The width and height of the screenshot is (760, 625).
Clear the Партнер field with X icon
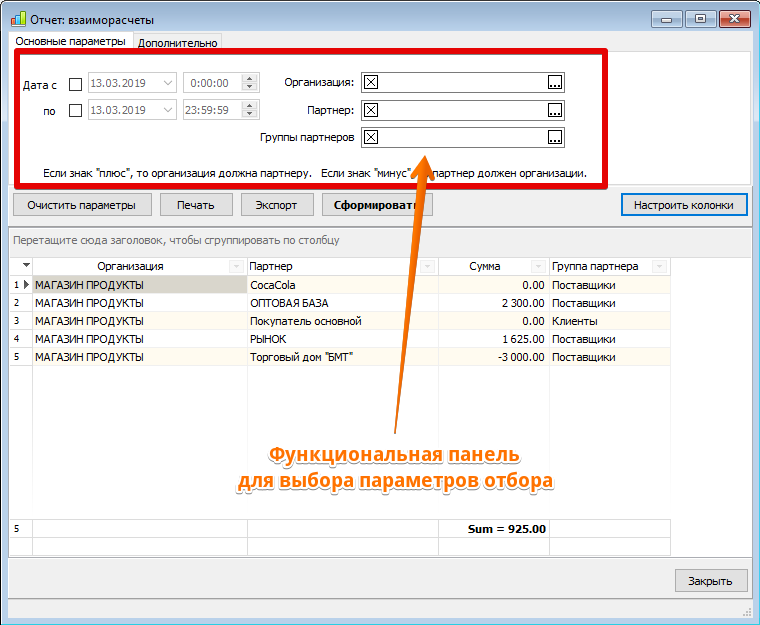point(371,110)
